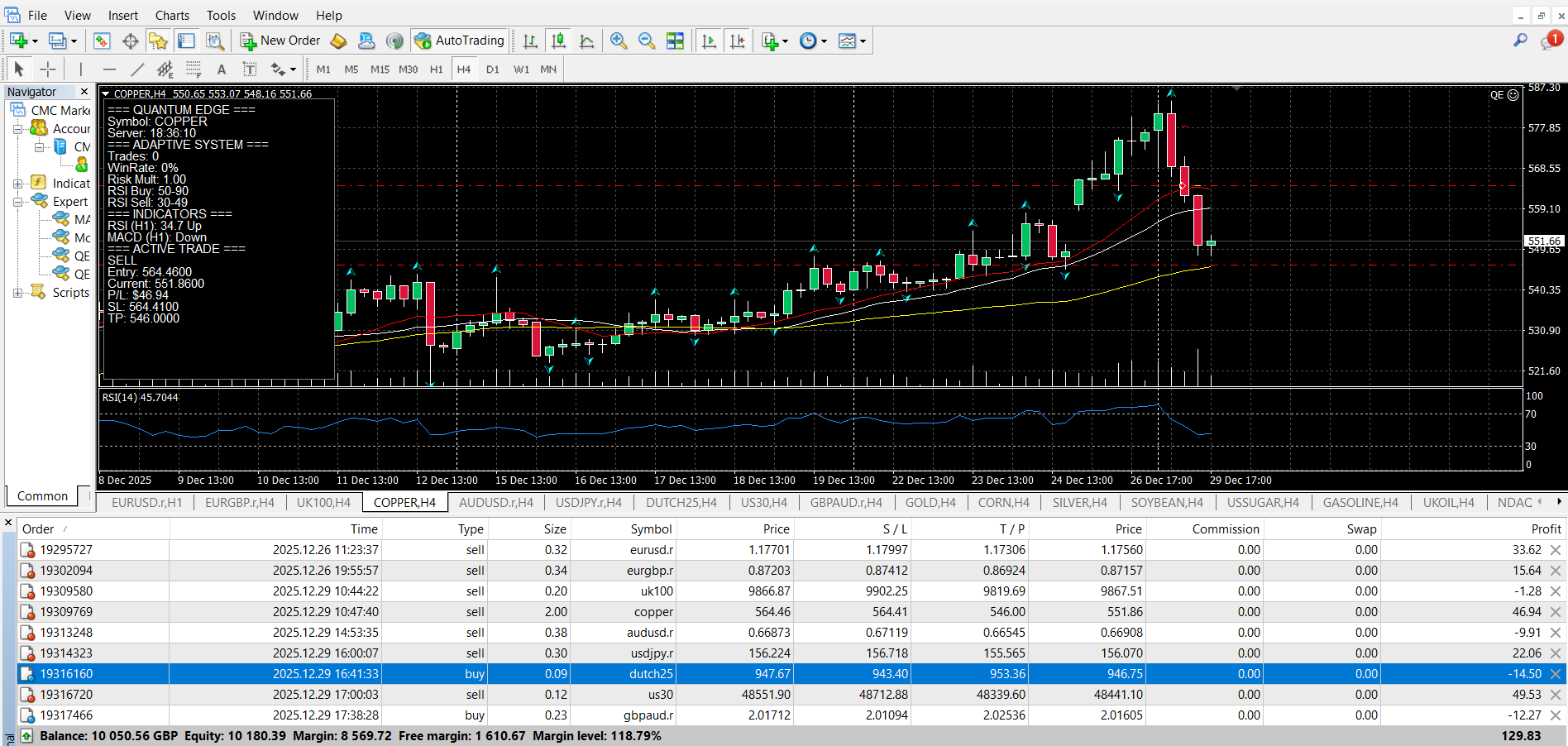Activate the Fibonacci retracement drawing tool
Image resolution: width=1568 pixels, height=746 pixels.
(x=194, y=69)
